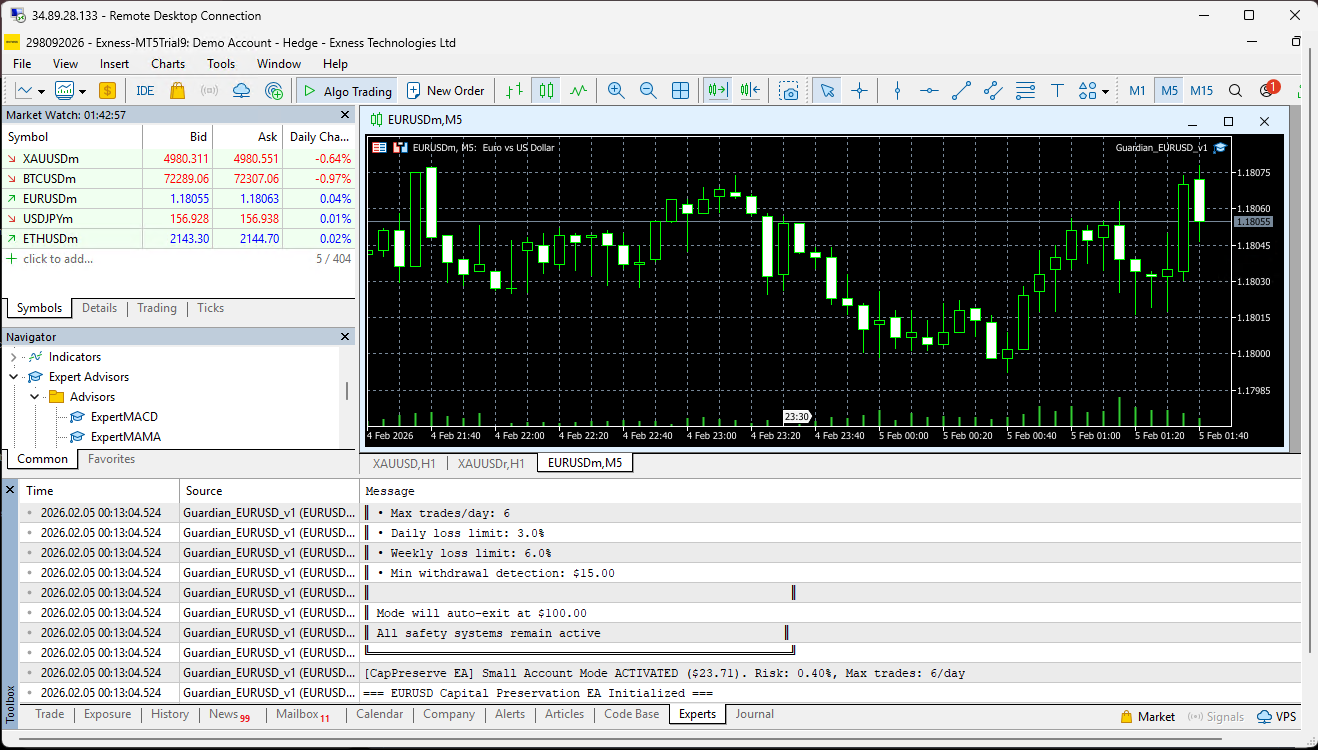This screenshot has height=750, width=1318.
Task: Open the File menu
Action: [x=22, y=63]
